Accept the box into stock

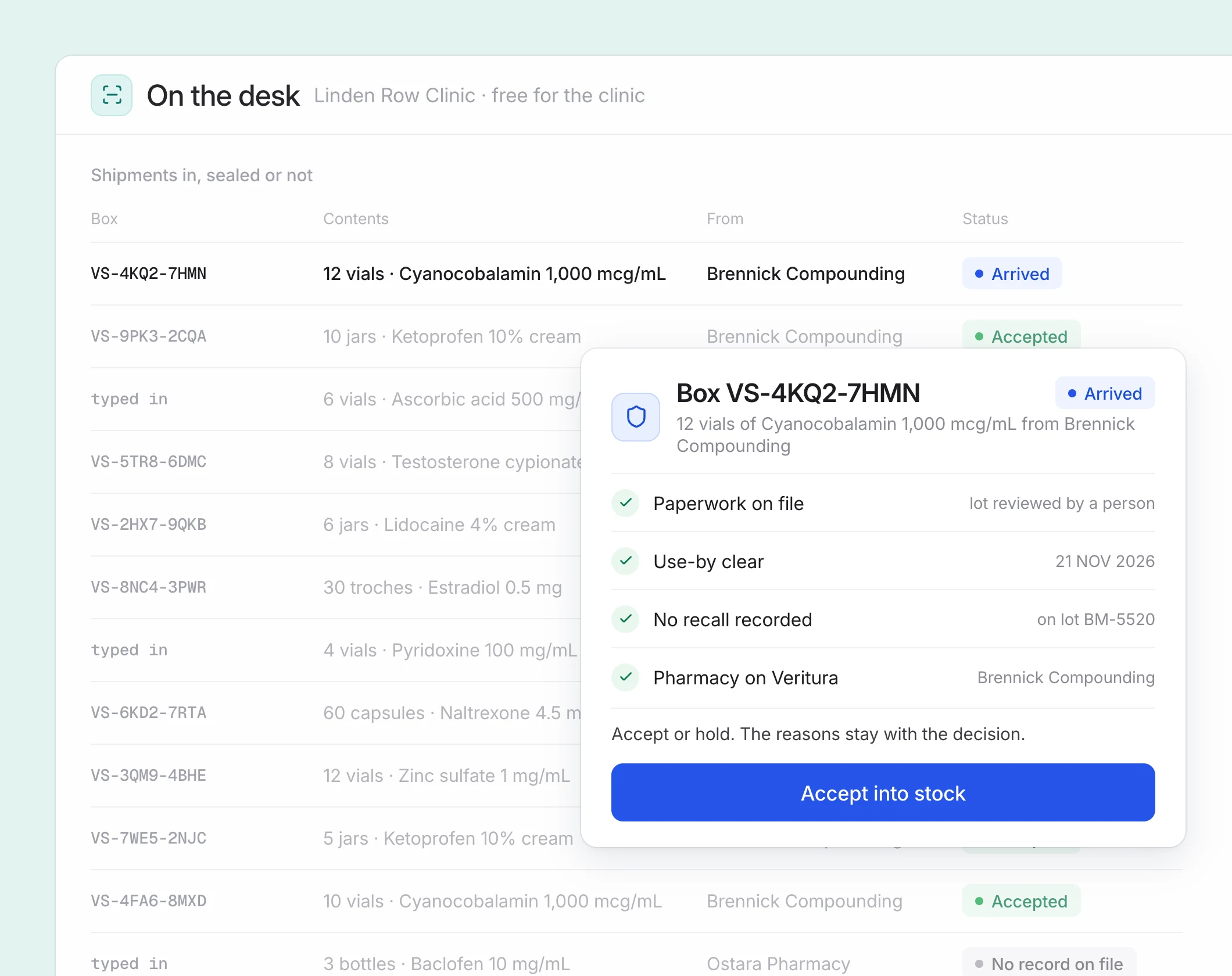pos(883,792)
